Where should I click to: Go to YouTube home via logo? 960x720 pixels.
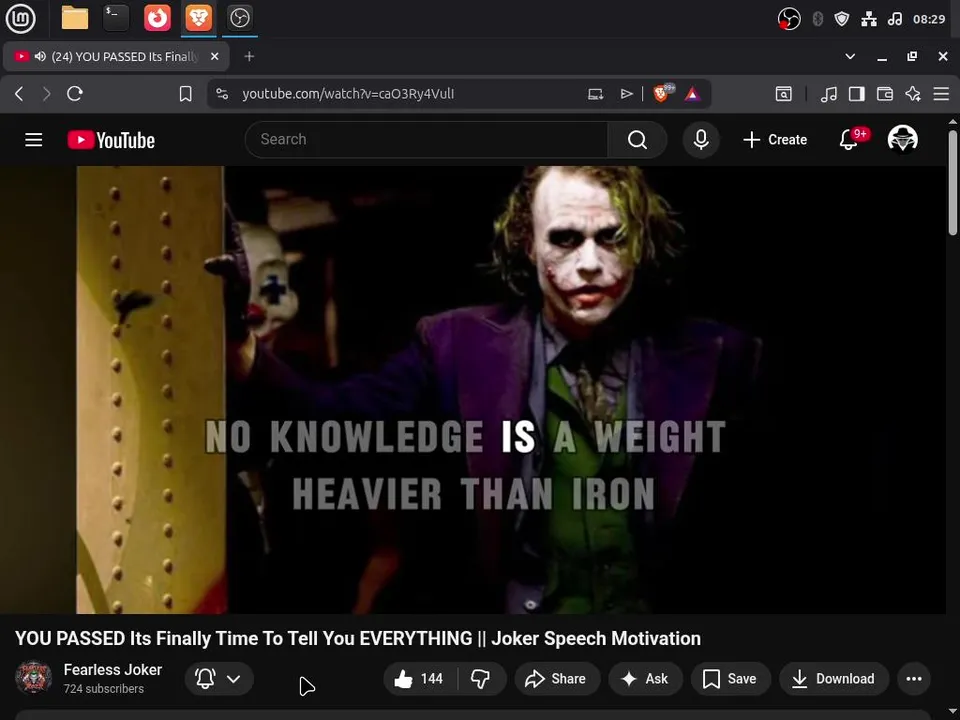tap(111, 140)
